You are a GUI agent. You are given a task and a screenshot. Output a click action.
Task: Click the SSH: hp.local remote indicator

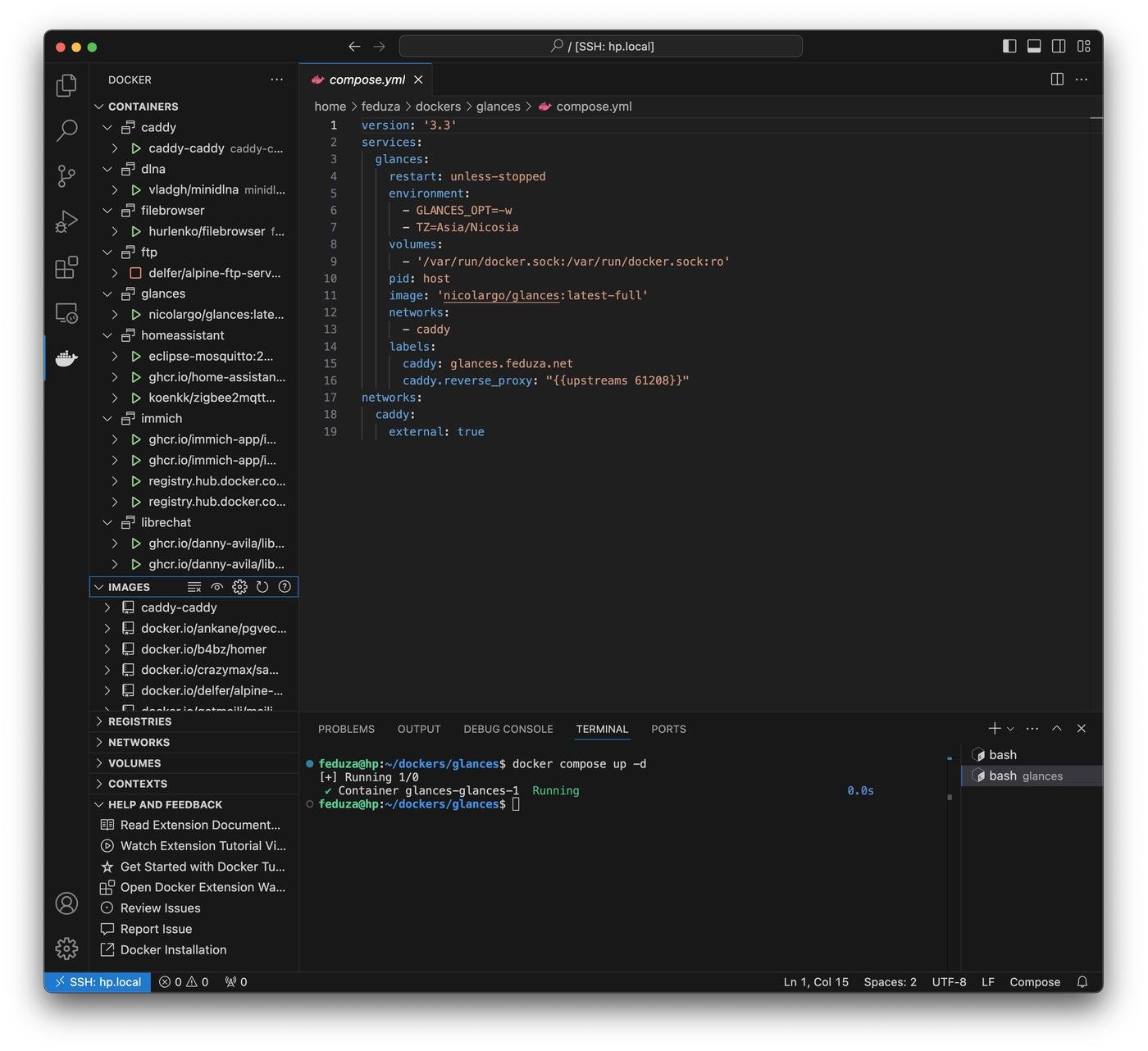[98, 982]
